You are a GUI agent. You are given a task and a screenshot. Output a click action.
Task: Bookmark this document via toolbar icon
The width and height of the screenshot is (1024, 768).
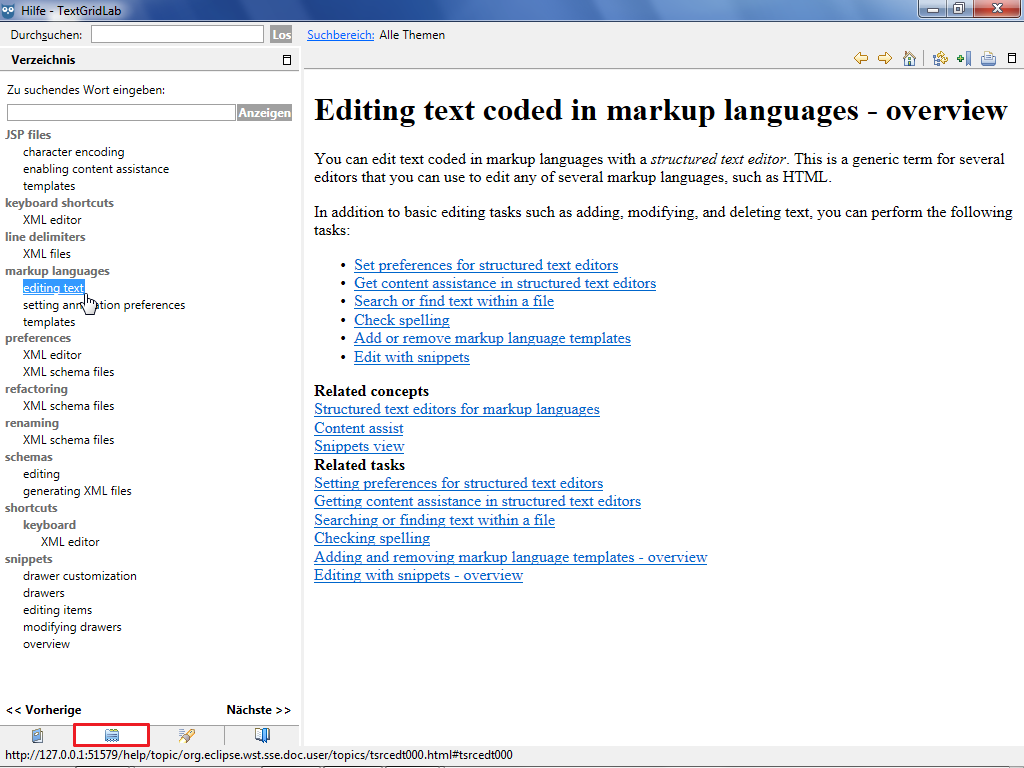point(964,59)
